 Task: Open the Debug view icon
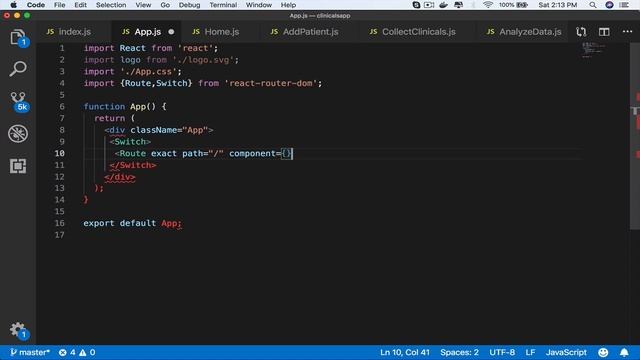pos(18,133)
